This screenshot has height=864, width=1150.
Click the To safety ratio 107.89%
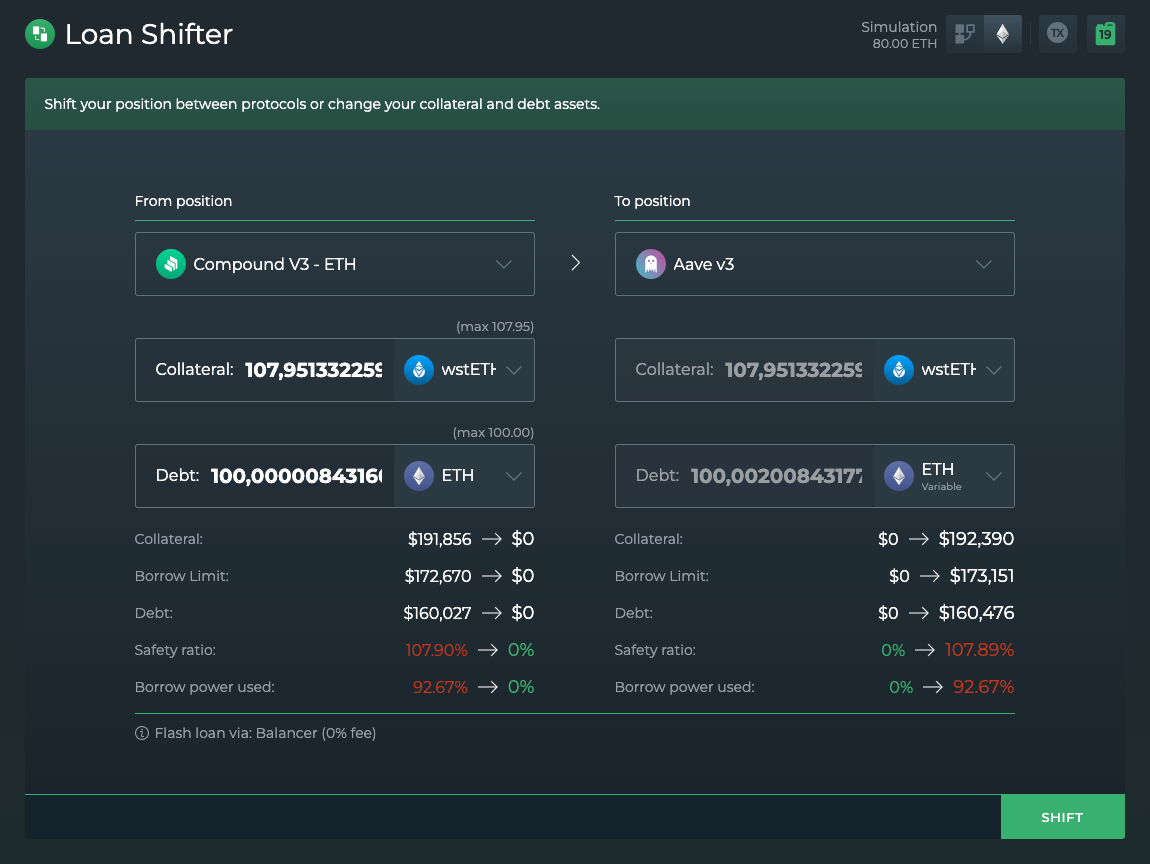(979, 650)
